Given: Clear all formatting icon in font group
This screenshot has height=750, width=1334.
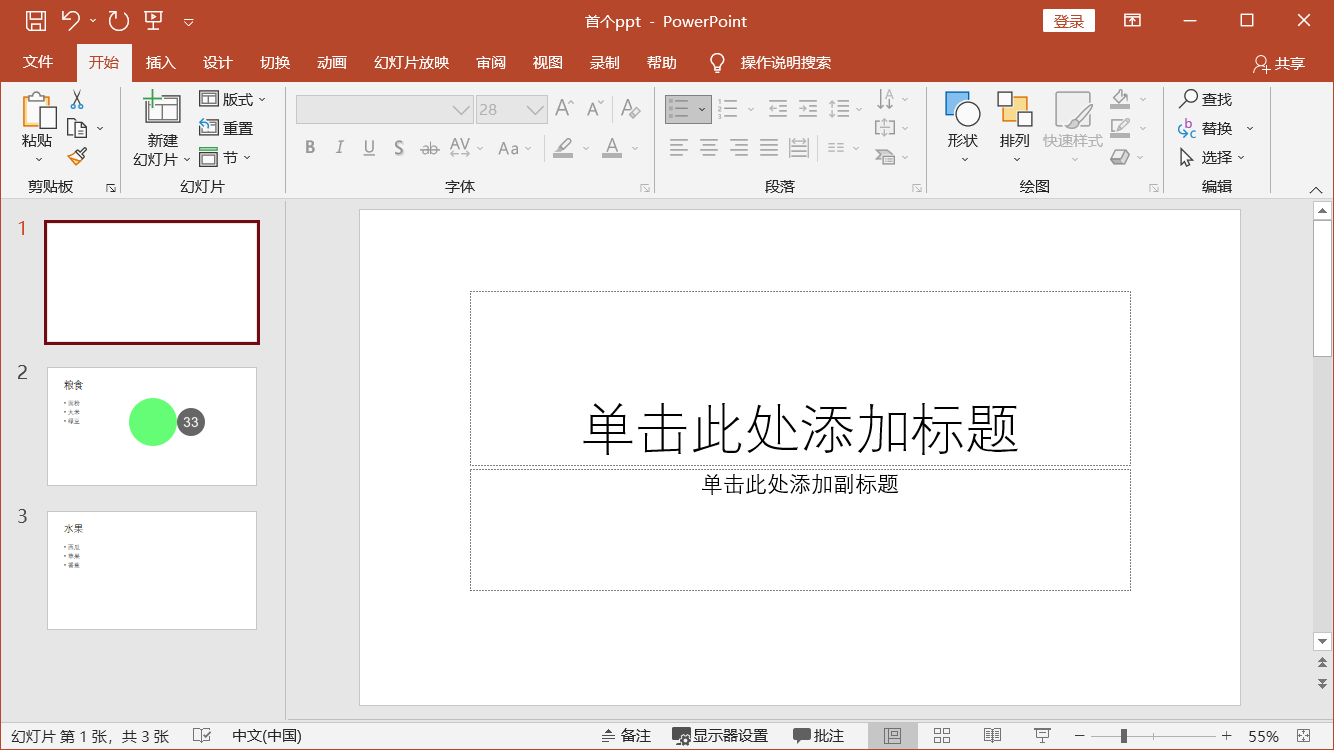Looking at the screenshot, I should (629, 108).
